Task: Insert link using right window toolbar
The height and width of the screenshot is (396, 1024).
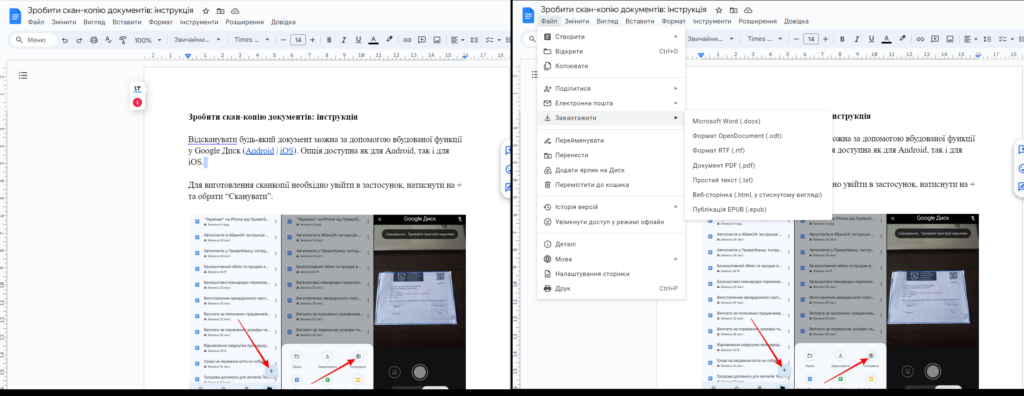Action: tap(920, 40)
